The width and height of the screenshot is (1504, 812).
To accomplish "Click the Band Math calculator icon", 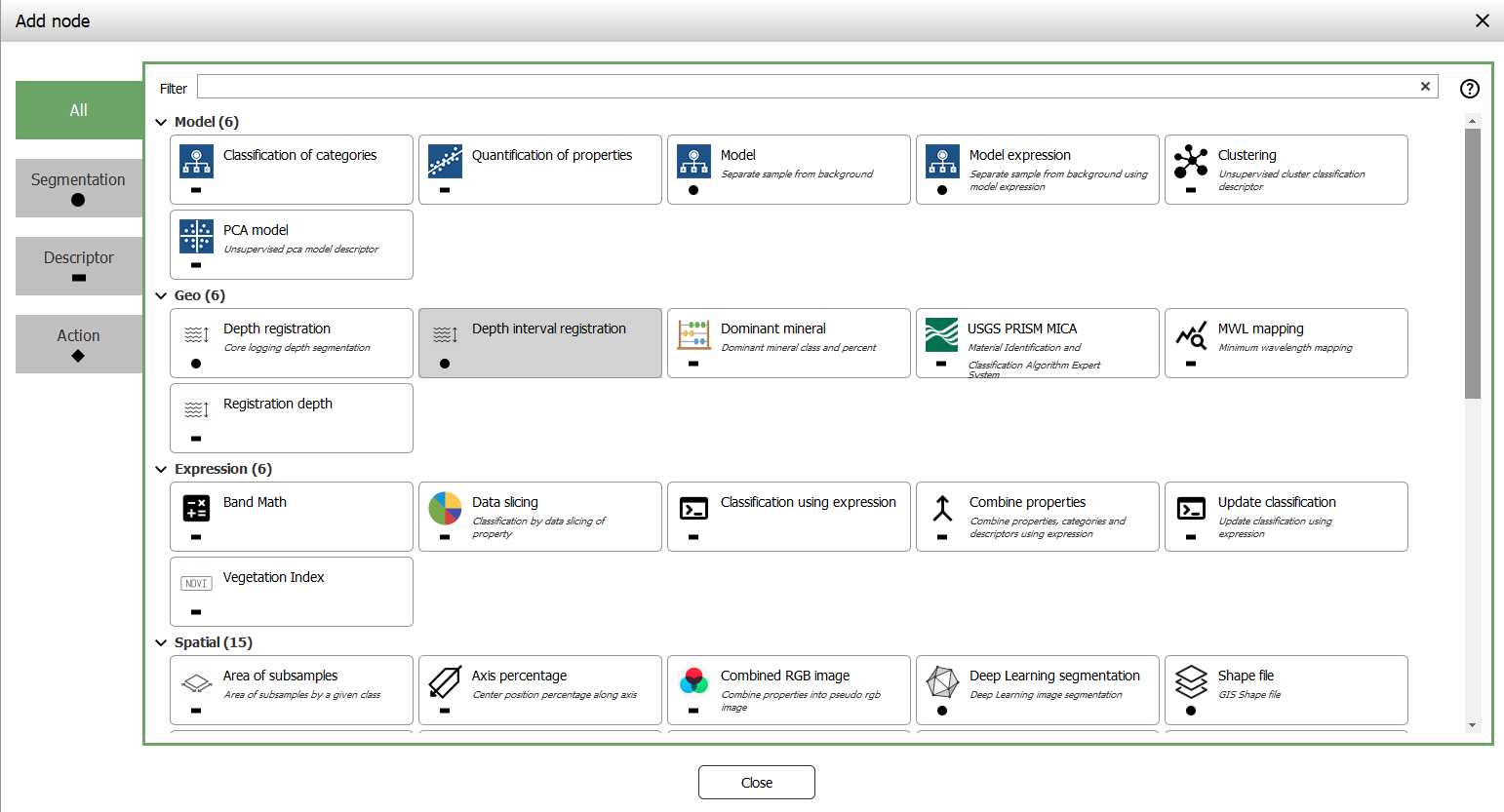I will point(196,508).
